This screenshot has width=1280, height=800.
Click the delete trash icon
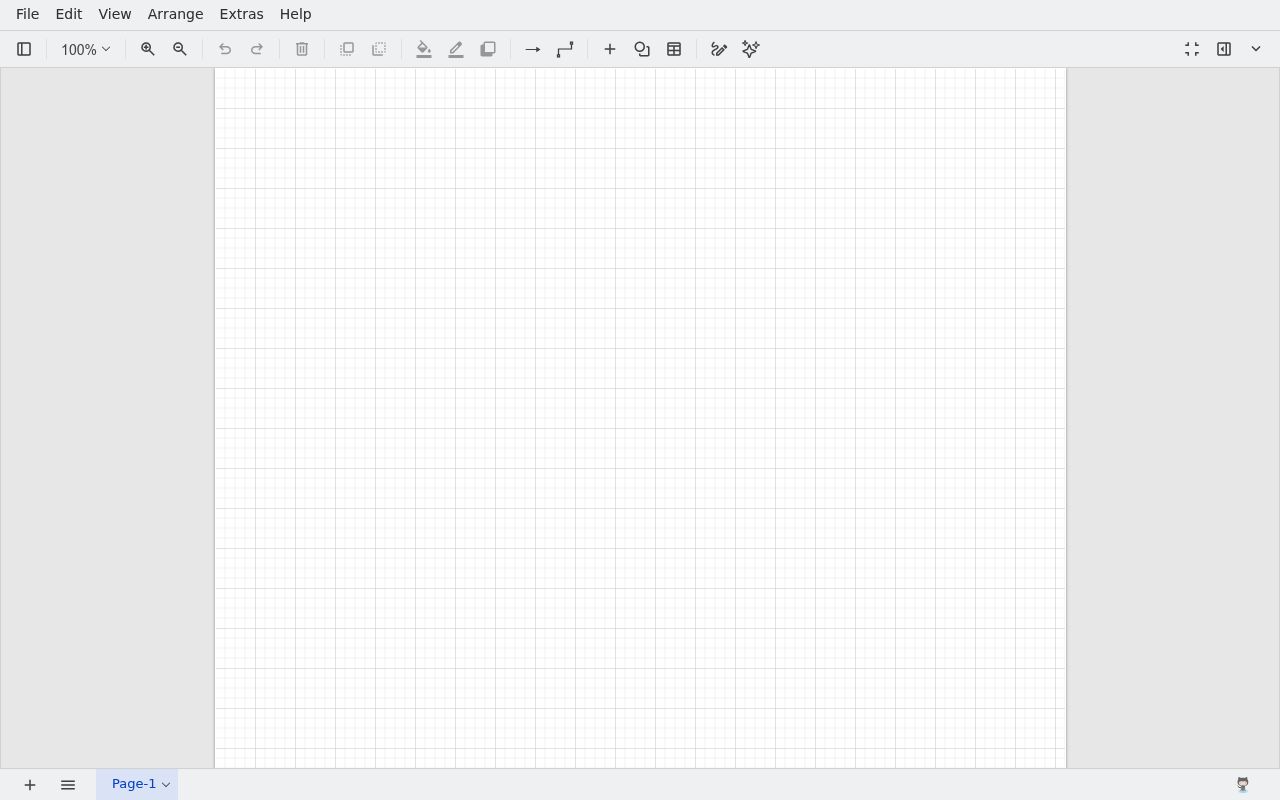tap(302, 49)
